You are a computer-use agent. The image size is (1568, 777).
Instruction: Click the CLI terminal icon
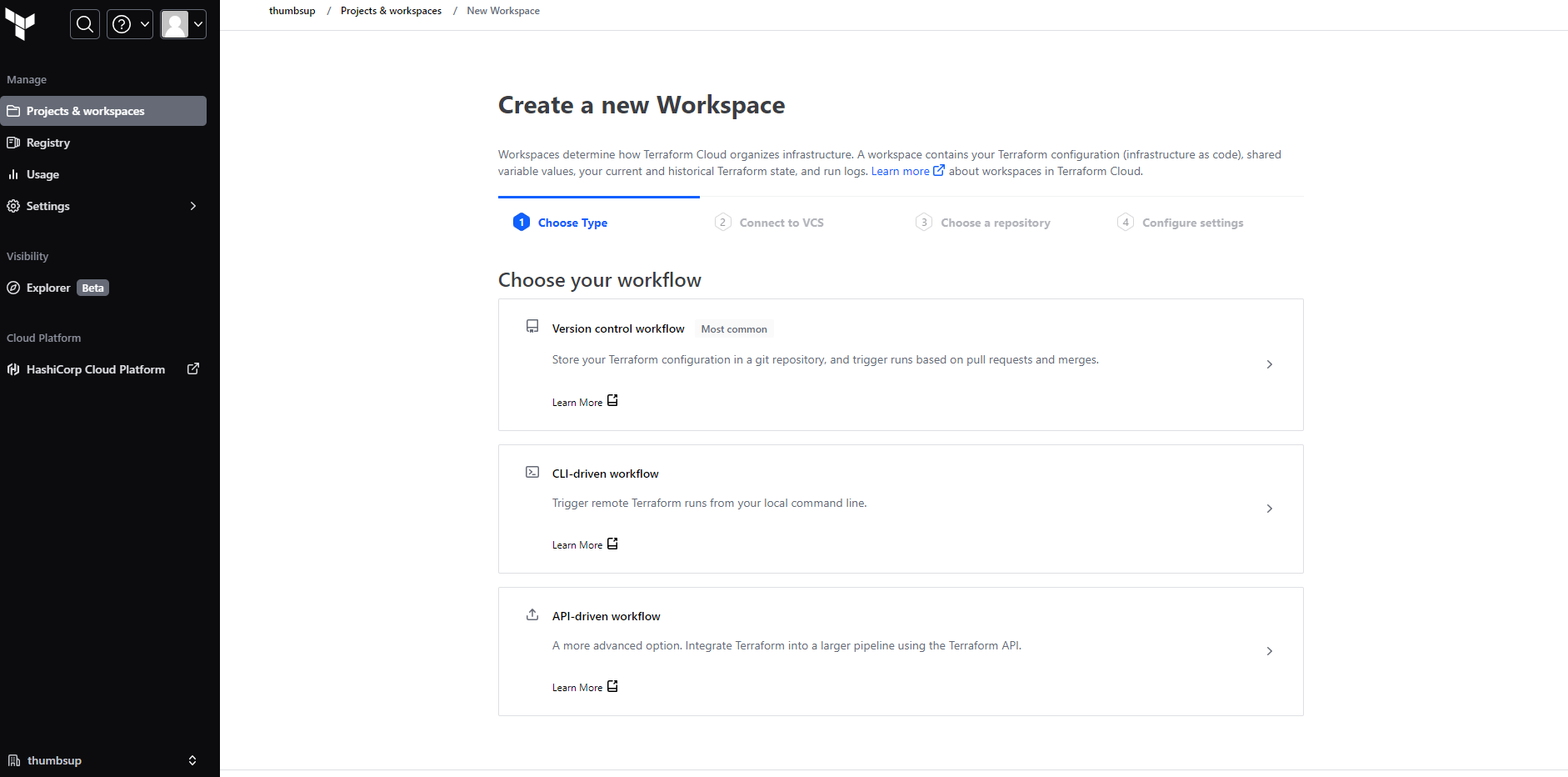pos(532,472)
